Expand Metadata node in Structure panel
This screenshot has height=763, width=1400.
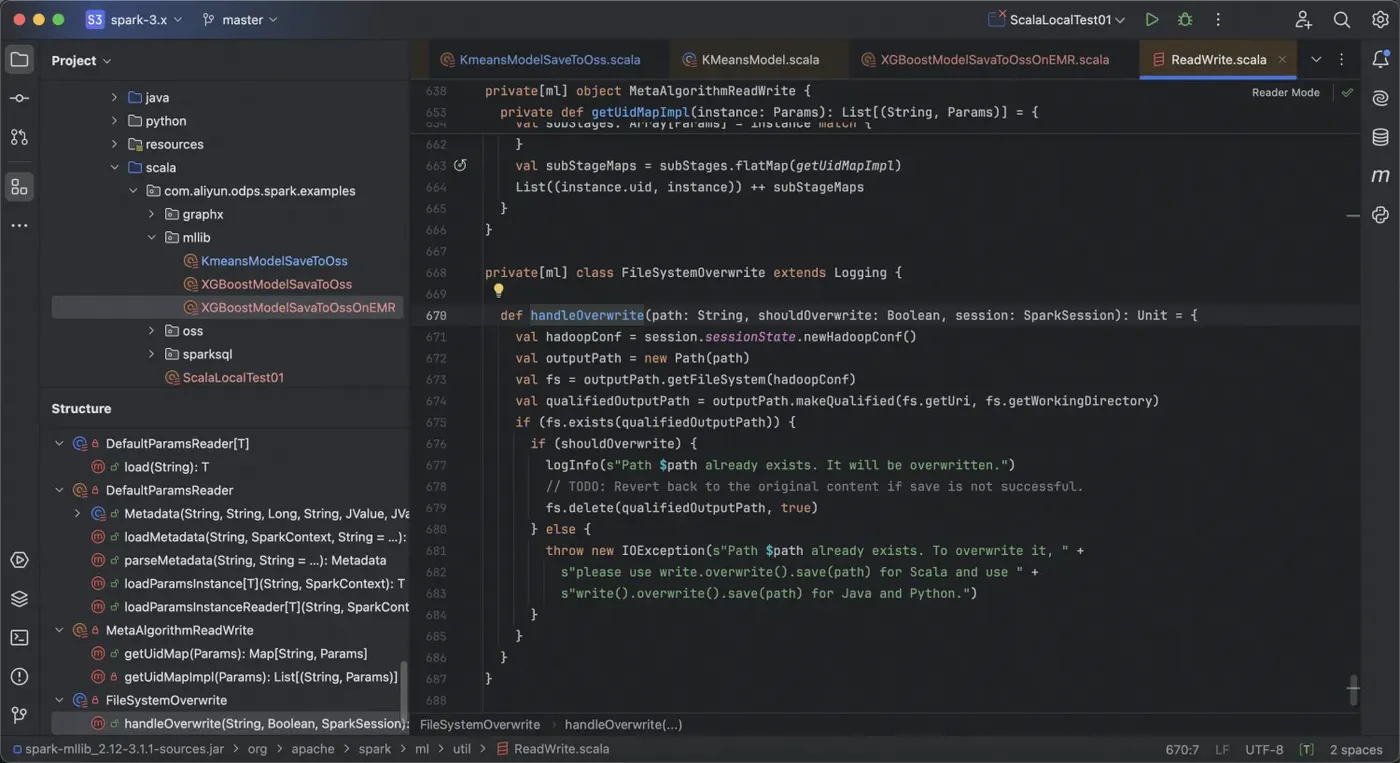(78, 514)
